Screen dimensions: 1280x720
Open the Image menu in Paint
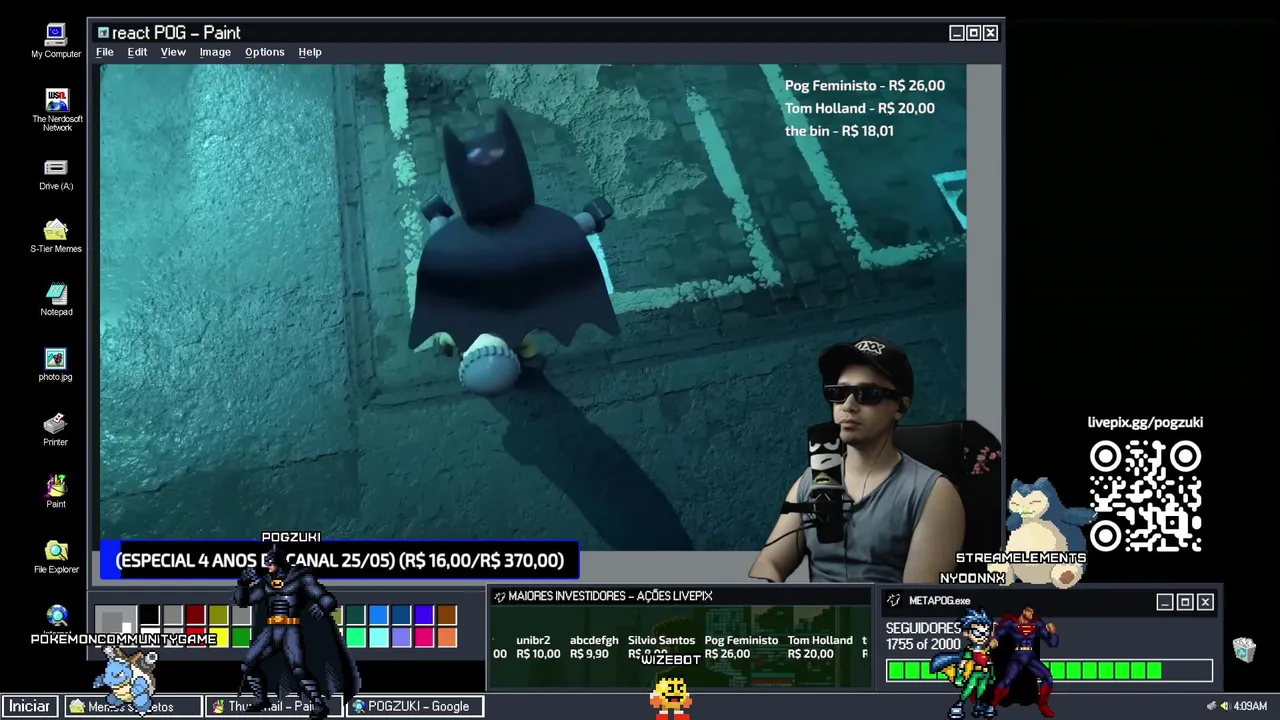(x=215, y=52)
